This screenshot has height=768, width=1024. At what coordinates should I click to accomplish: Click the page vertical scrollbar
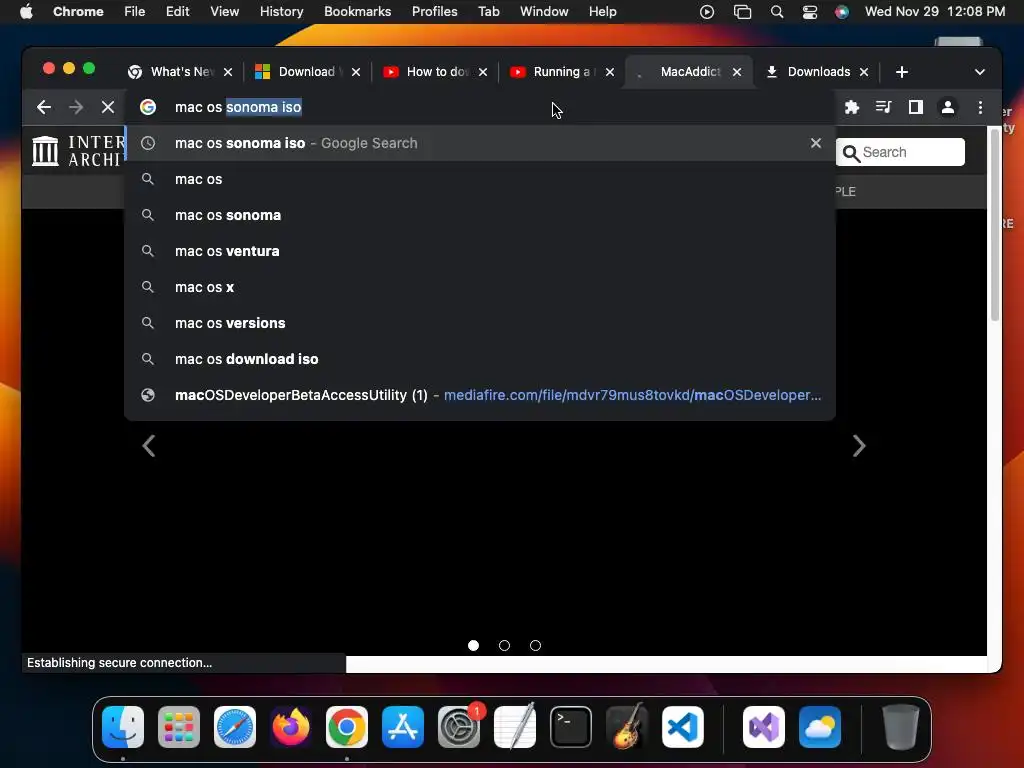(x=995, y=225)
